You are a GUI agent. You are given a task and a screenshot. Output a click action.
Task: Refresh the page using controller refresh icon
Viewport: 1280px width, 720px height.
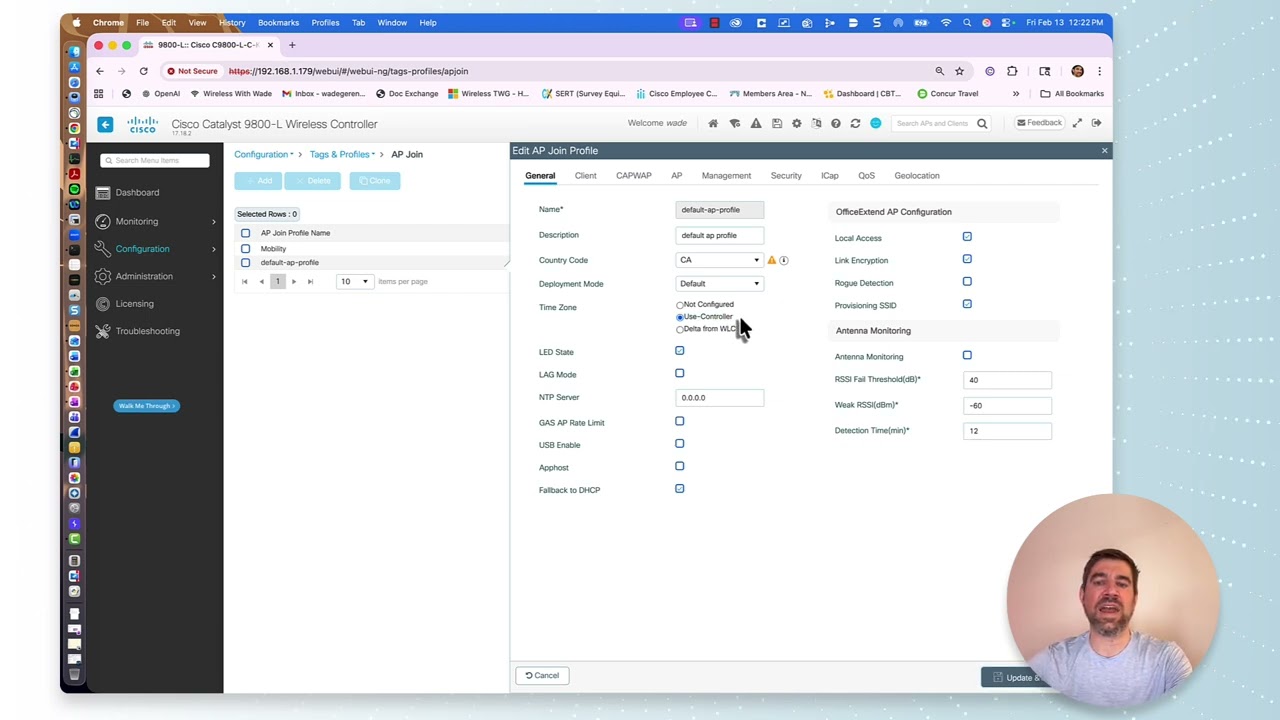click(855, 123)
